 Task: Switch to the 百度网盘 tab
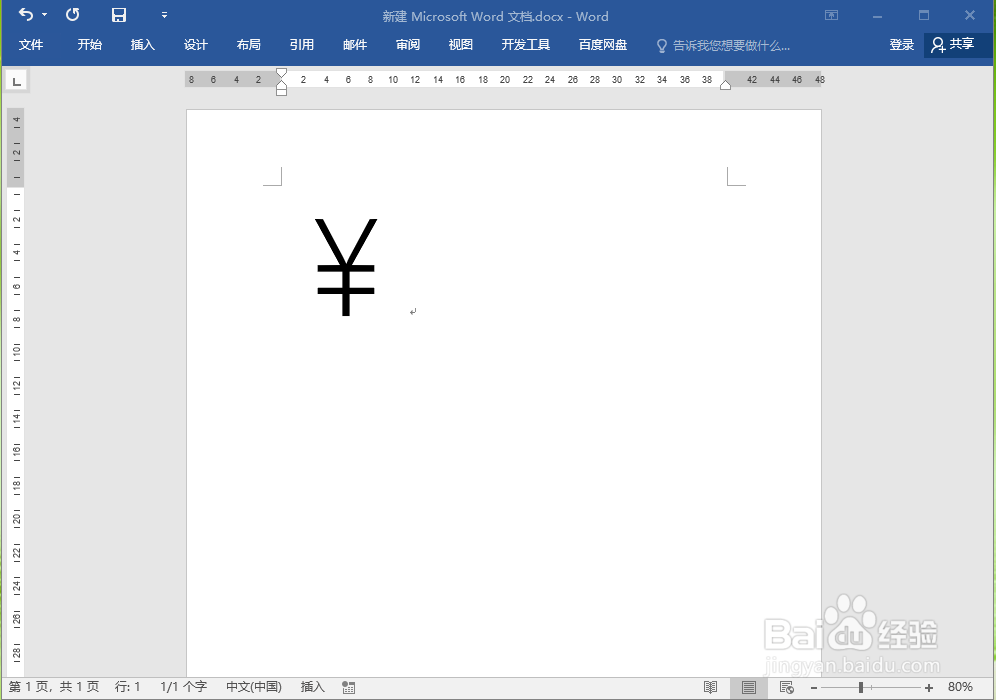pos(603,44)
